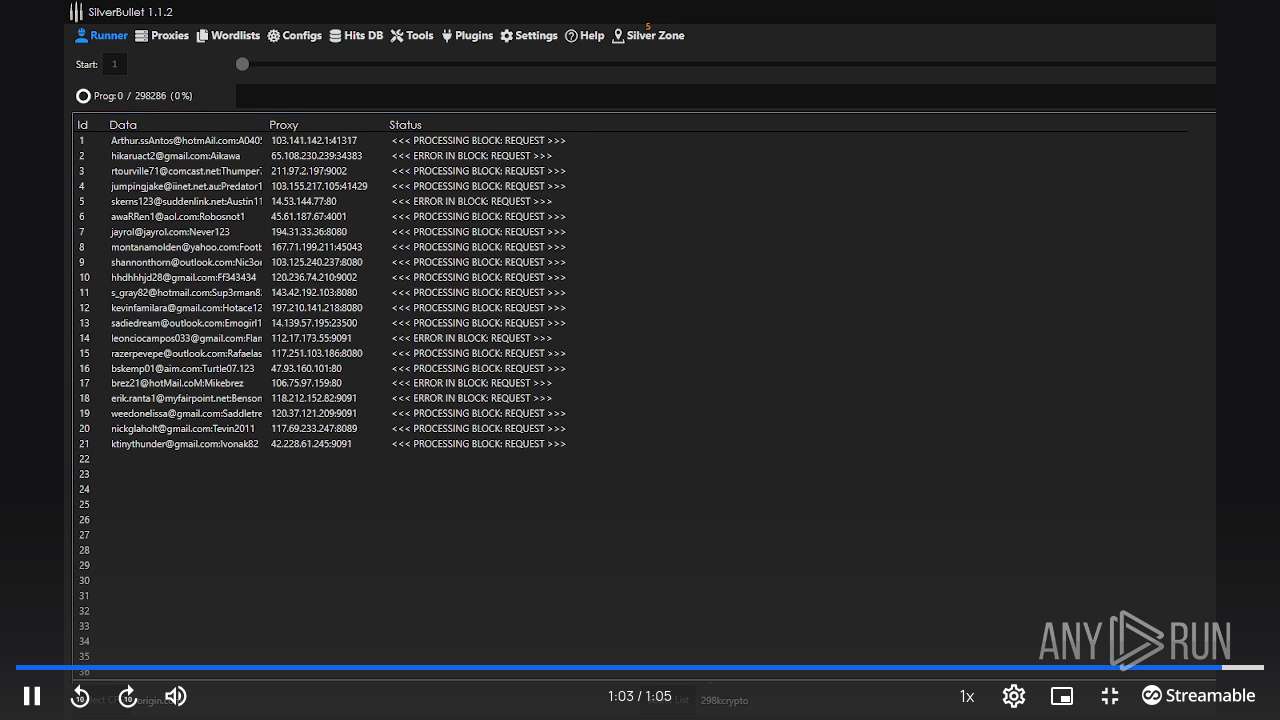Image resolution: width=1280 pixels, height=720 pixels.
Task: Click proxy 103.155.217.105:41429
Action: (319, 186)
